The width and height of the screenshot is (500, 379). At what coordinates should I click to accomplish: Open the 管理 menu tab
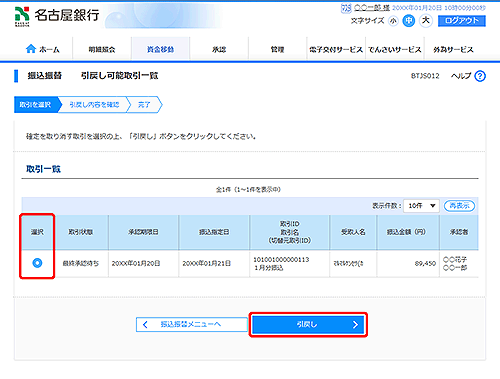[x=277, y=49]
